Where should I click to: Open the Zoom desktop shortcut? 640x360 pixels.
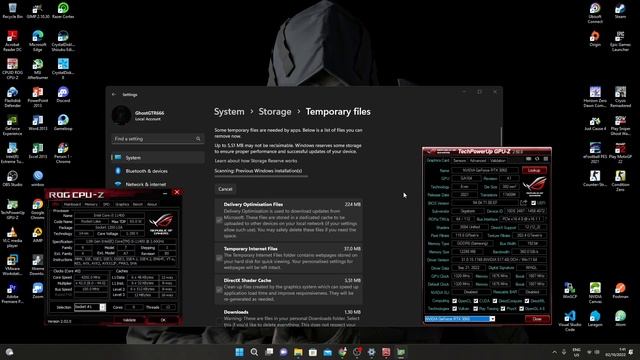coord(38,291)
